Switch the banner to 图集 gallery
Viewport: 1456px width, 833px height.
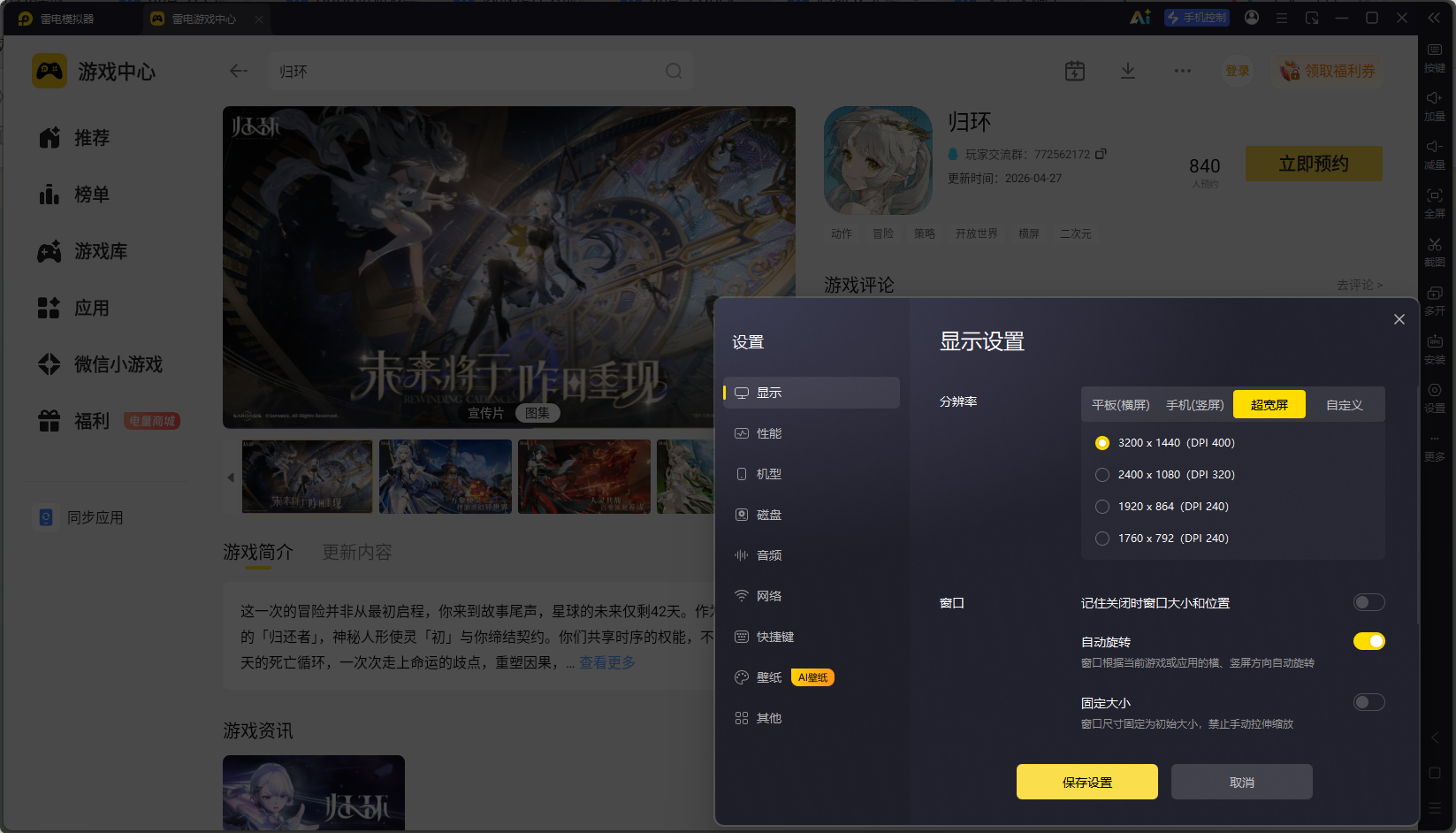coord(537,413)
